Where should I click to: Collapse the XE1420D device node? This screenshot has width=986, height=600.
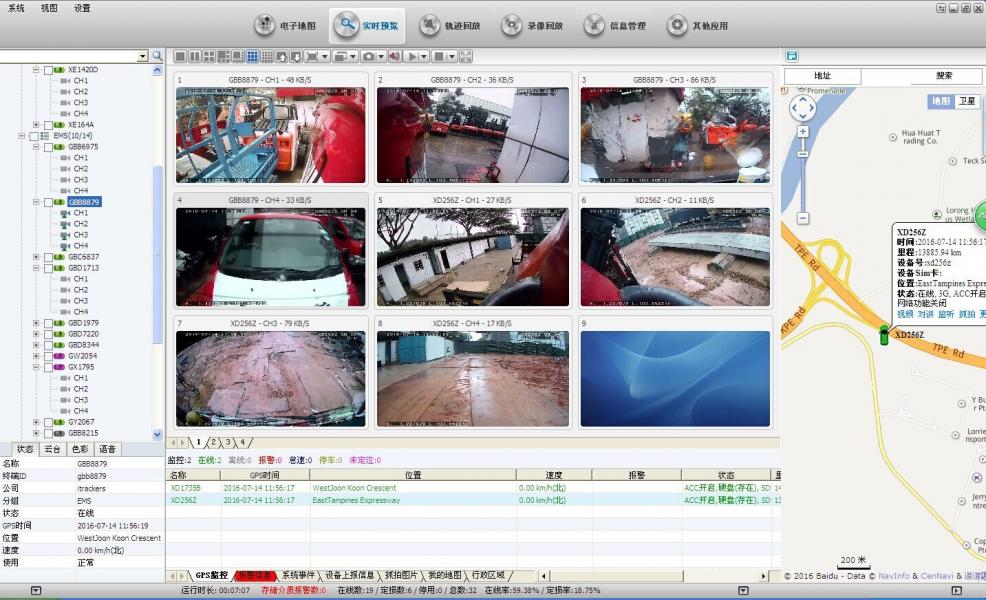coord(36,68)
